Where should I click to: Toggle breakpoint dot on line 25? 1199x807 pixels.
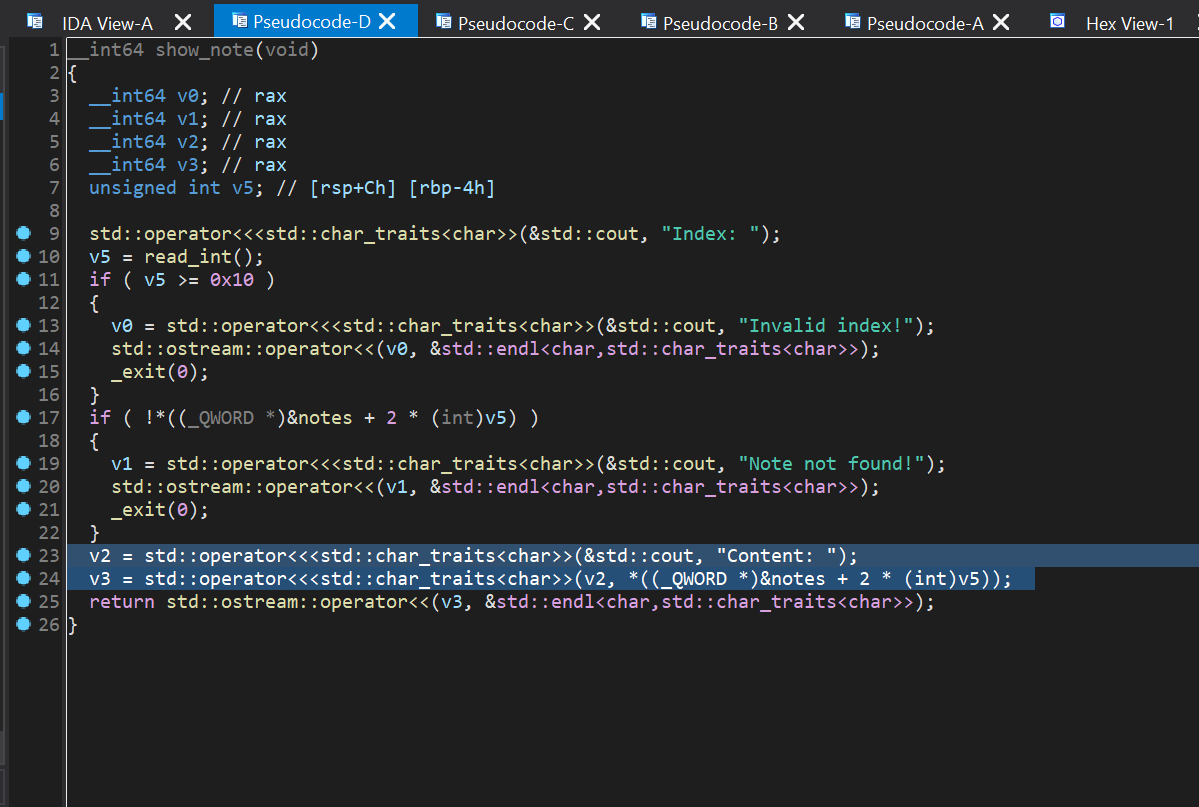[24, 602]
